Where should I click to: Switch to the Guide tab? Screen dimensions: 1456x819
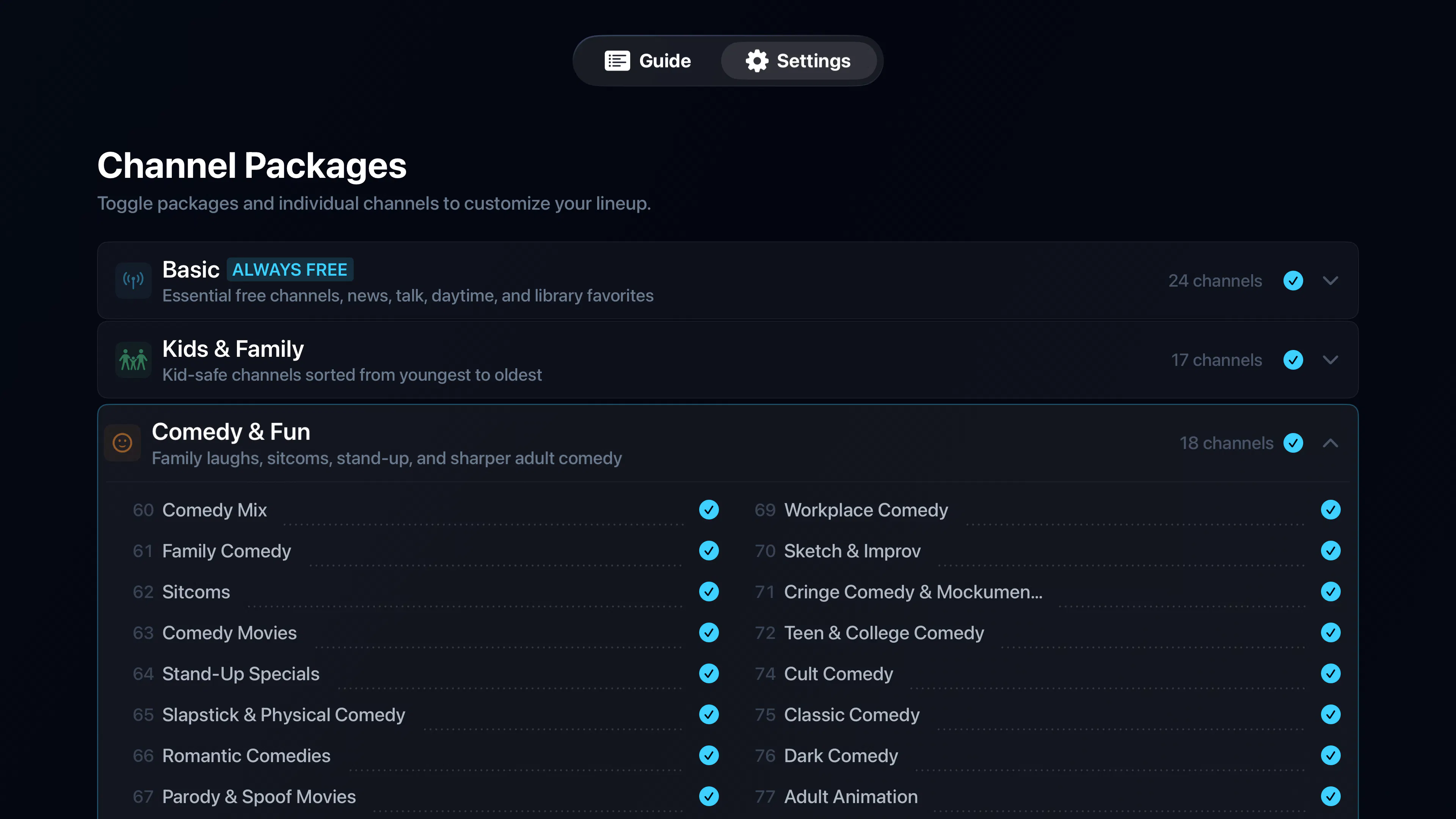click(x=648, y=61)
